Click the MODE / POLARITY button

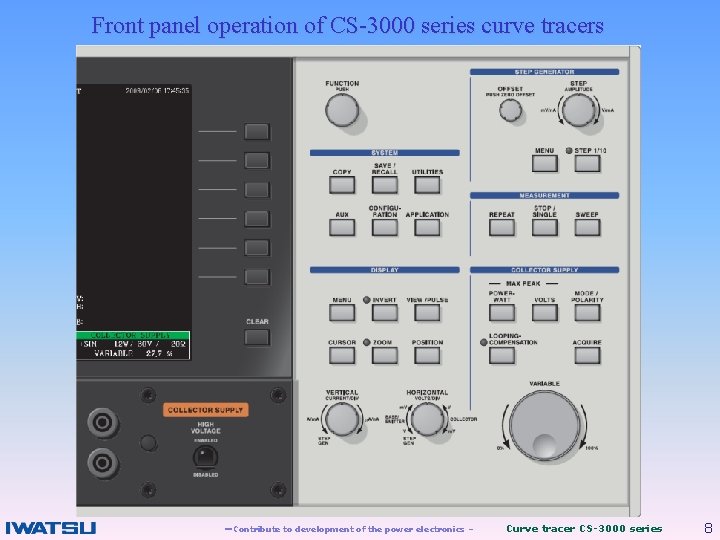587,313
